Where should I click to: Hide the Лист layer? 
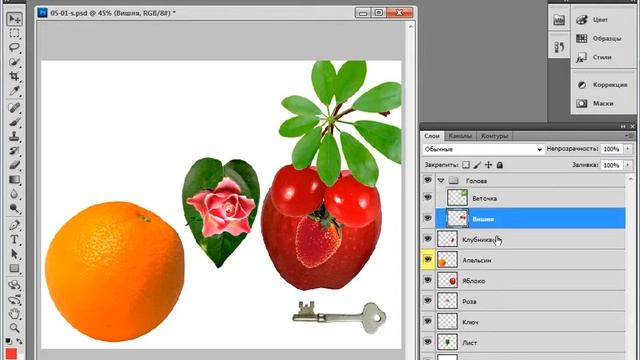[427, 342]
